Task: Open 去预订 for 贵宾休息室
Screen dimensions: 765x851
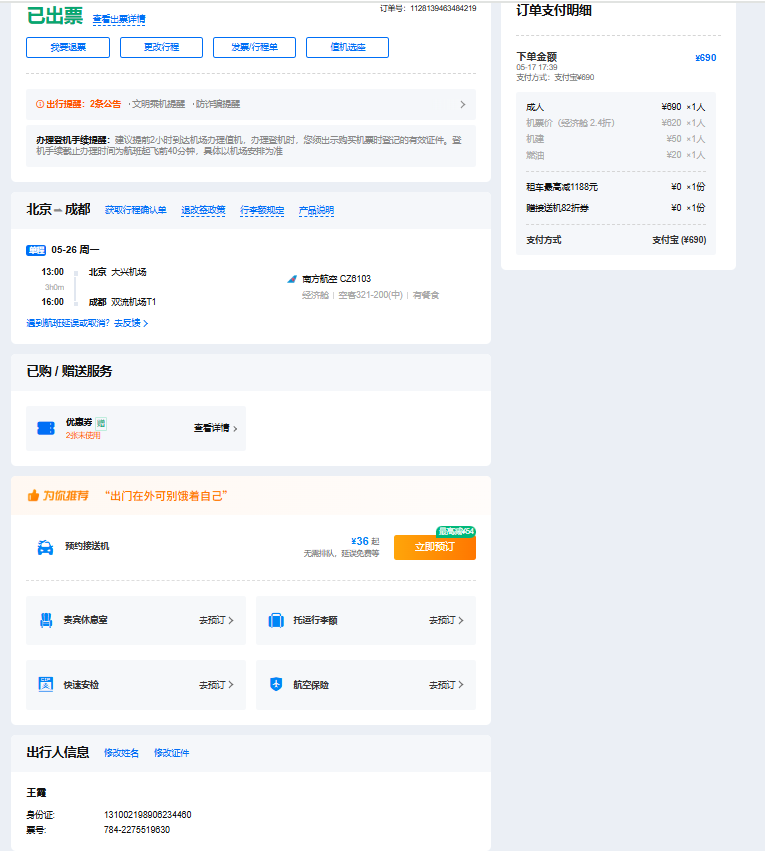Action: pos(216,620)
